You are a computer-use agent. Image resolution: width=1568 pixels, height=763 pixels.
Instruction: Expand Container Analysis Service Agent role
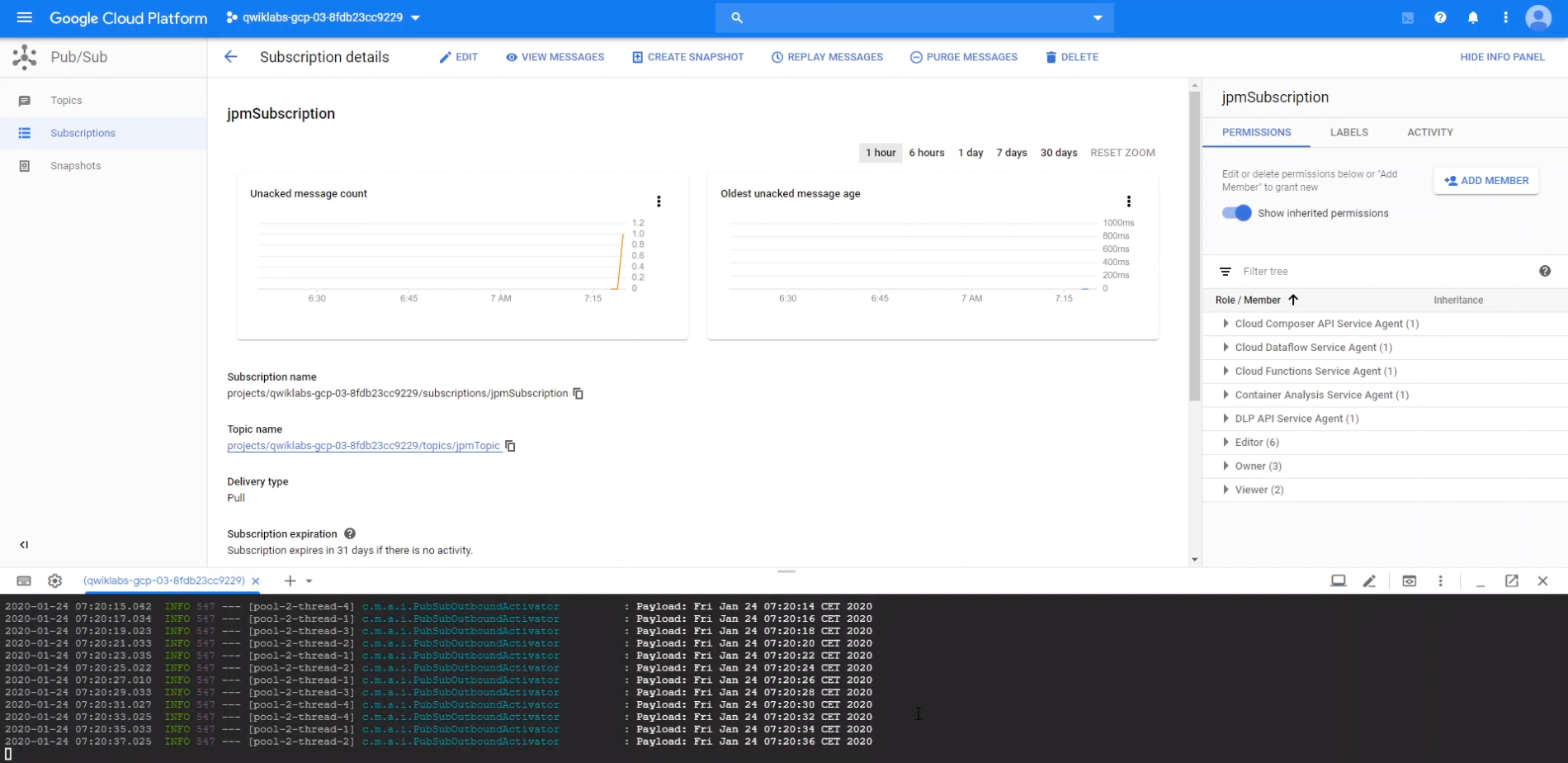click(1226, 395)
